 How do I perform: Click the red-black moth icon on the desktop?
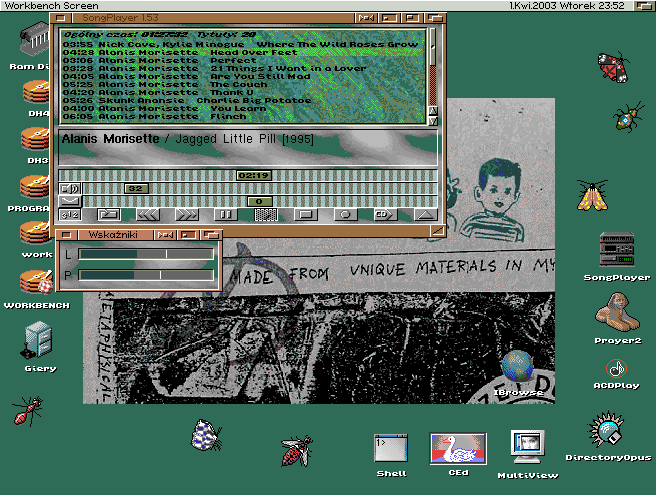(x=613, y=67)
